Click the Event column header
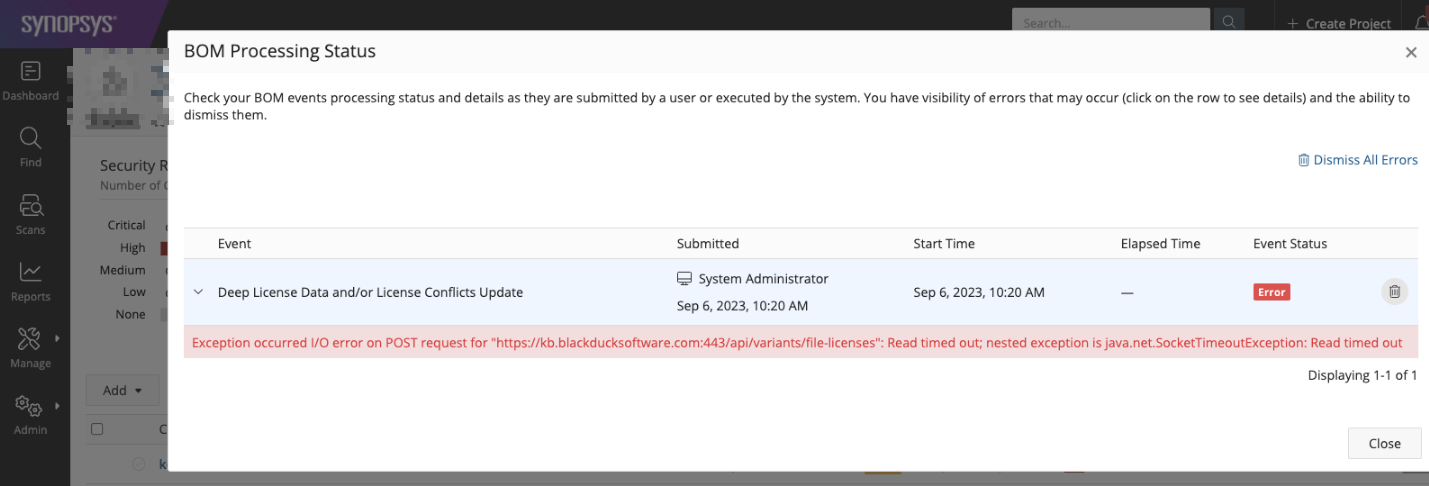This screenshot has height=486, width=1429. (234, 243)
